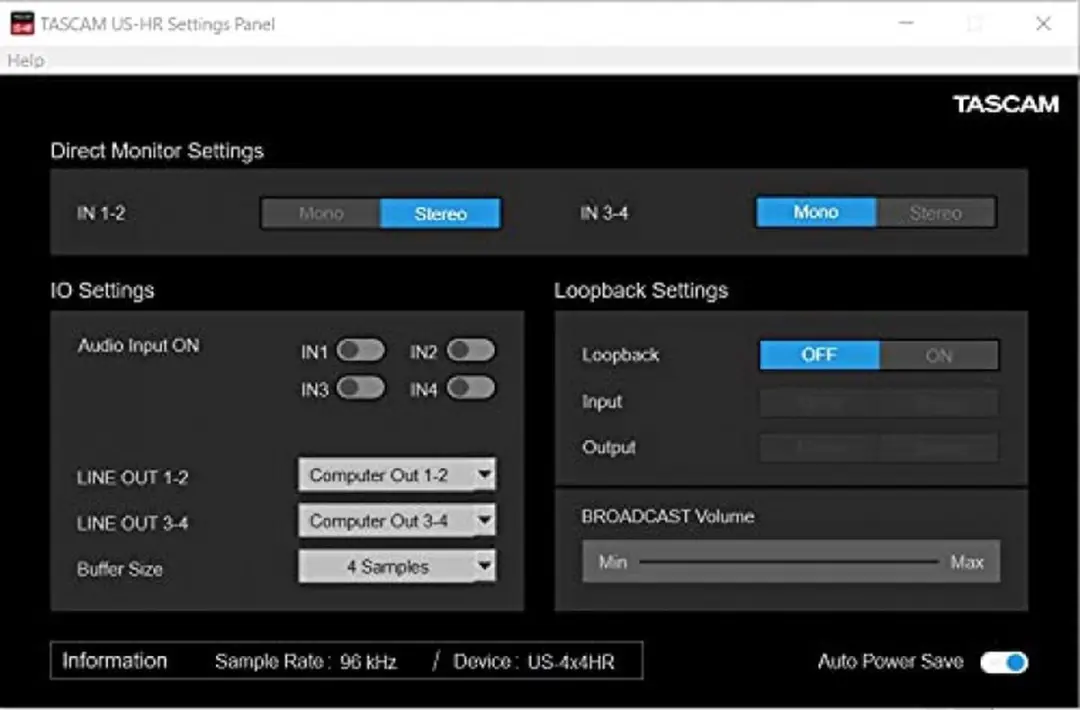
Task: Expand the LINE OUT 3-4 output selector
Action: [x=397, y=521]
